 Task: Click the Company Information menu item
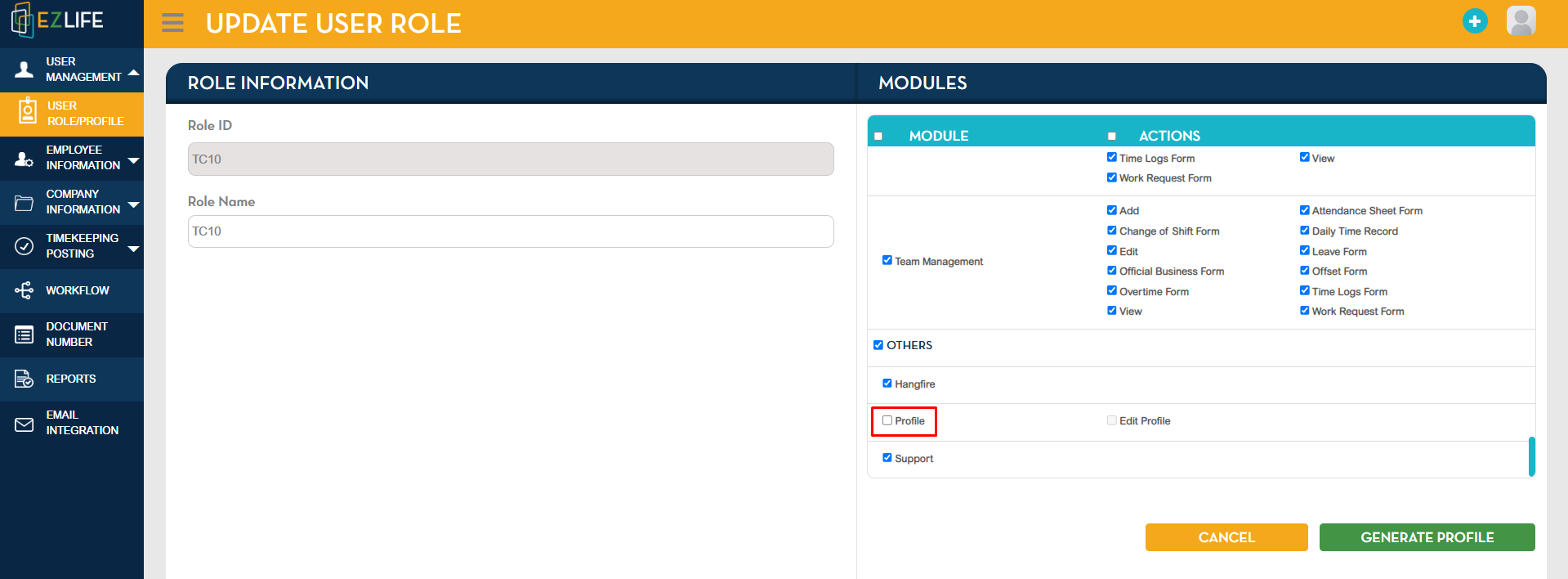[x=72, y=202]
